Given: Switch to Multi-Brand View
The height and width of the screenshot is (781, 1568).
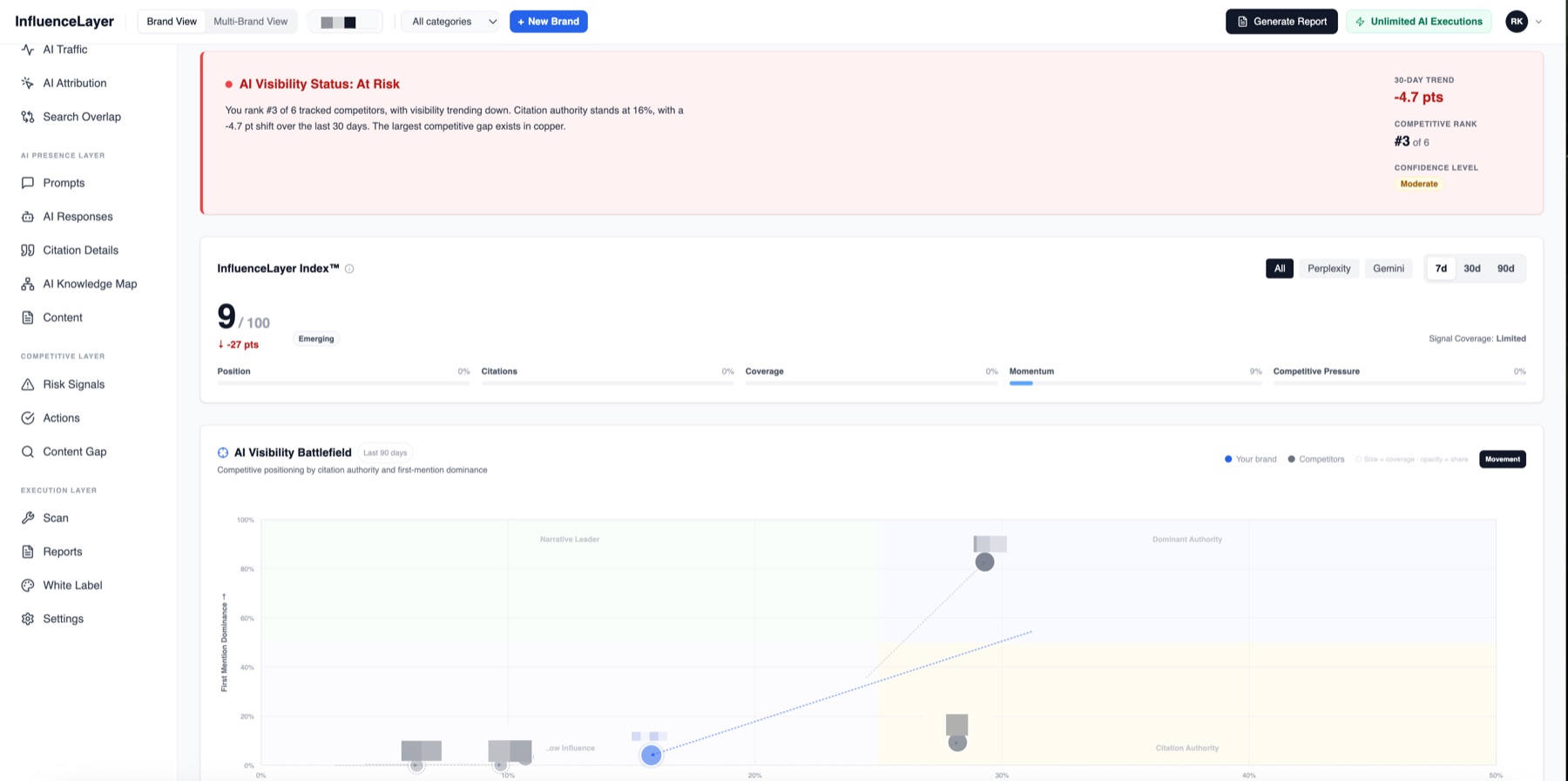Looking at the screenshot, I should tap(251, 22).
